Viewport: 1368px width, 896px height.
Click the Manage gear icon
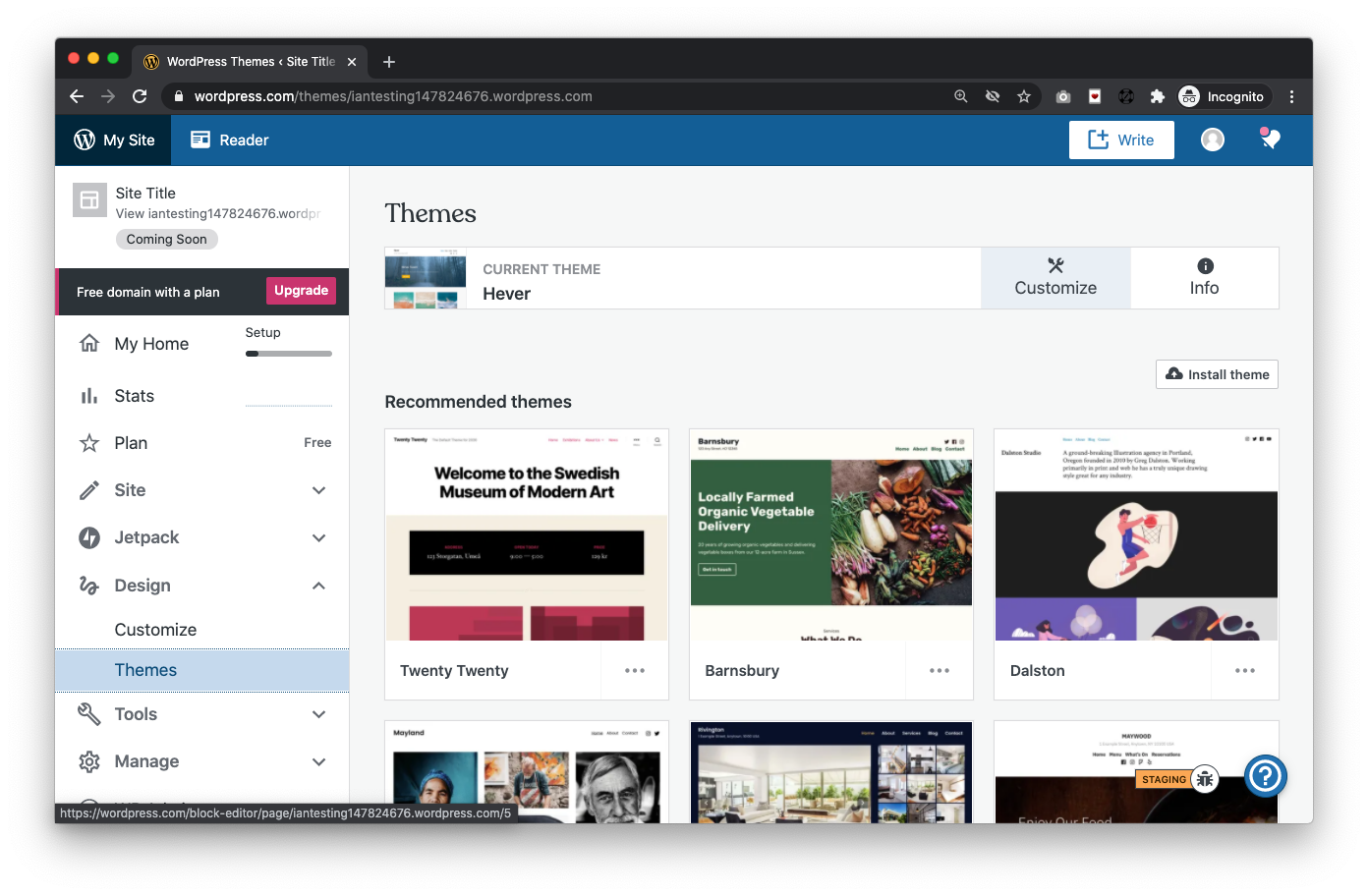tap(89, 761)
